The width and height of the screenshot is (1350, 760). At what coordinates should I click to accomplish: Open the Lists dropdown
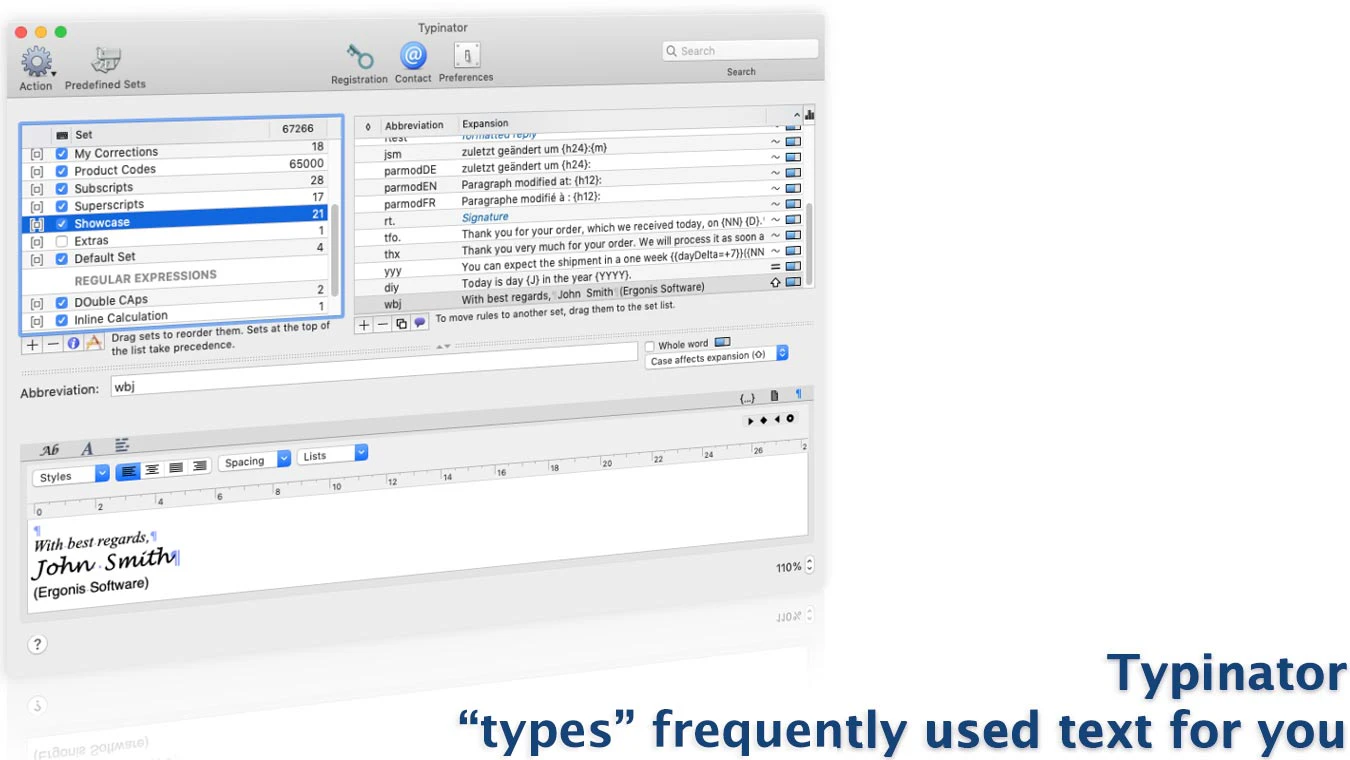click(333, 455)
